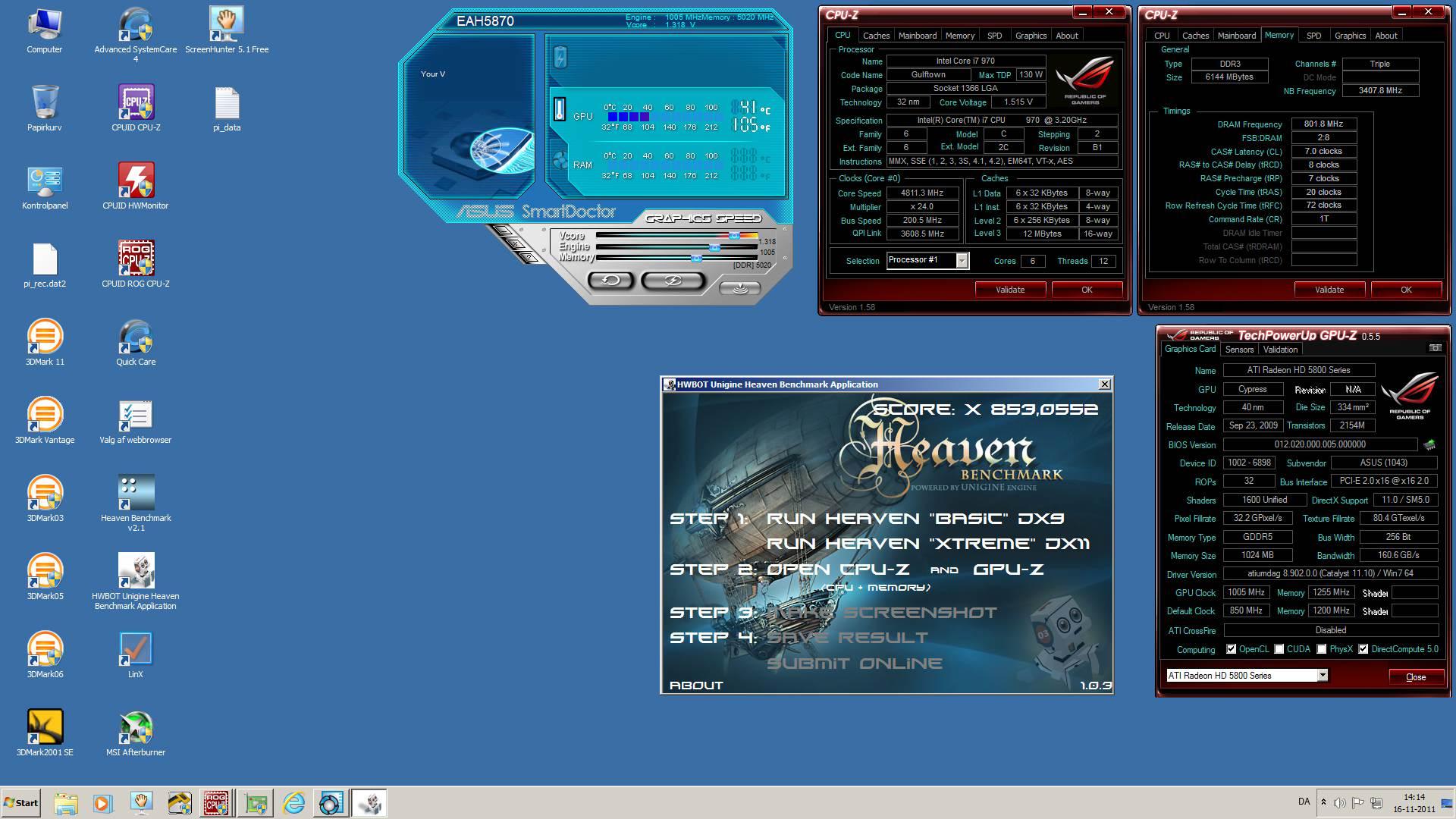Toggle the OpenCL checkbox in GPU-Z
This screenshot has height=819, width=1456.
(1232, 649)
